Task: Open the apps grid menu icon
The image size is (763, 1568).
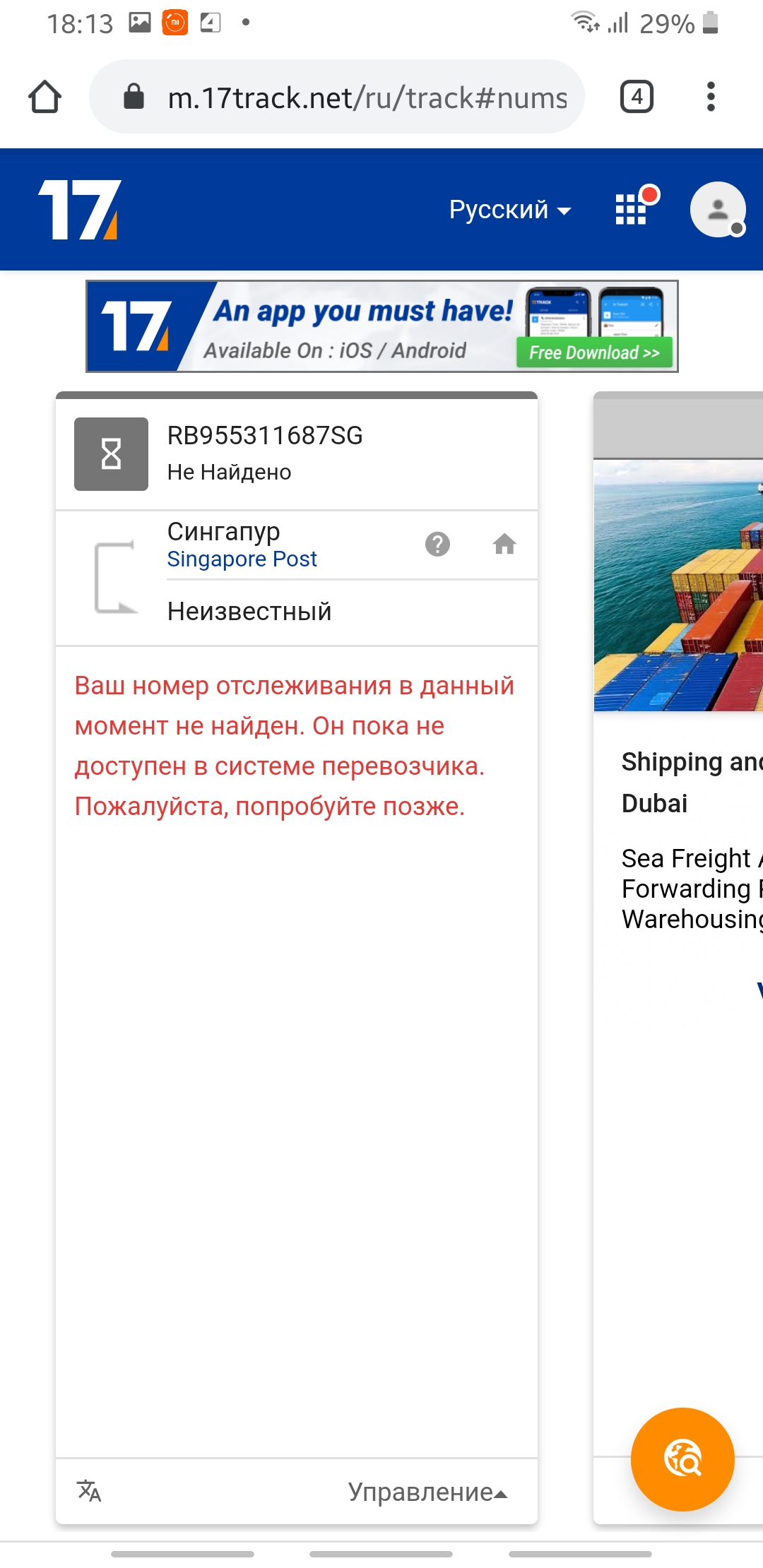Action: [631, 210]
